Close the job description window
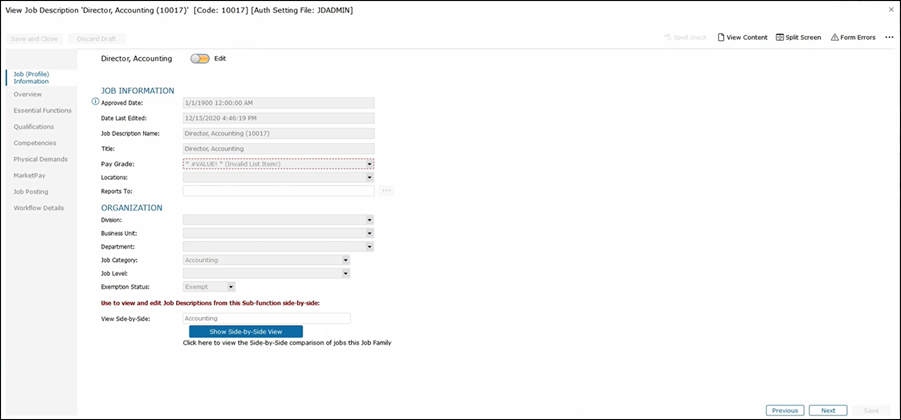The image size is (901, 420). [x=891, y=9]
